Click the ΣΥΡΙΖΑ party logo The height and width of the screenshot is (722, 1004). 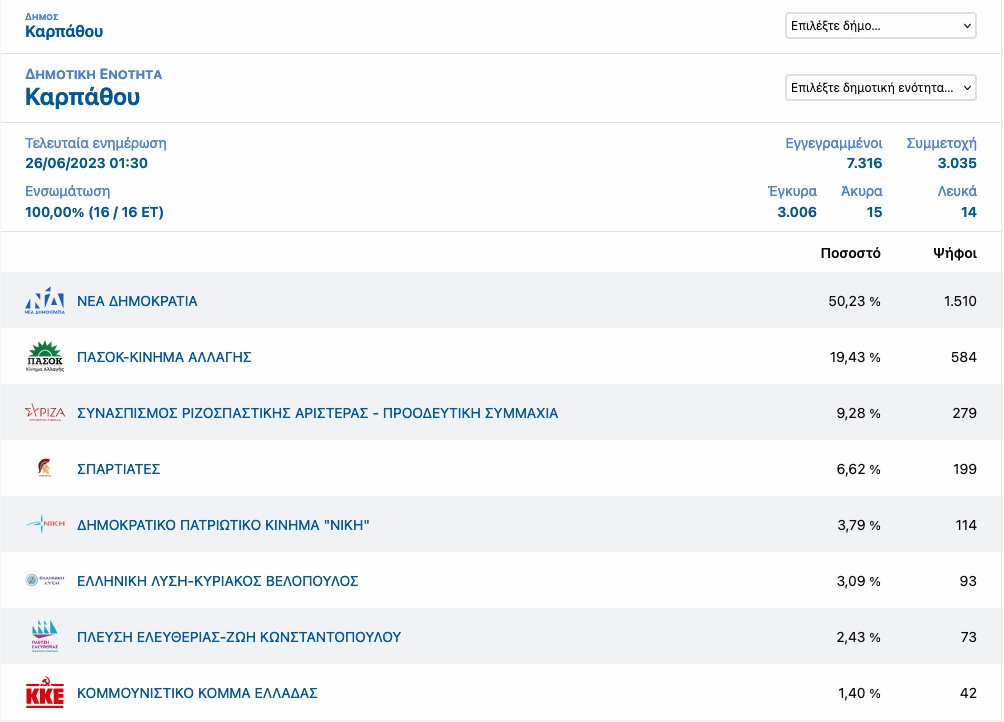coord(45,412)
